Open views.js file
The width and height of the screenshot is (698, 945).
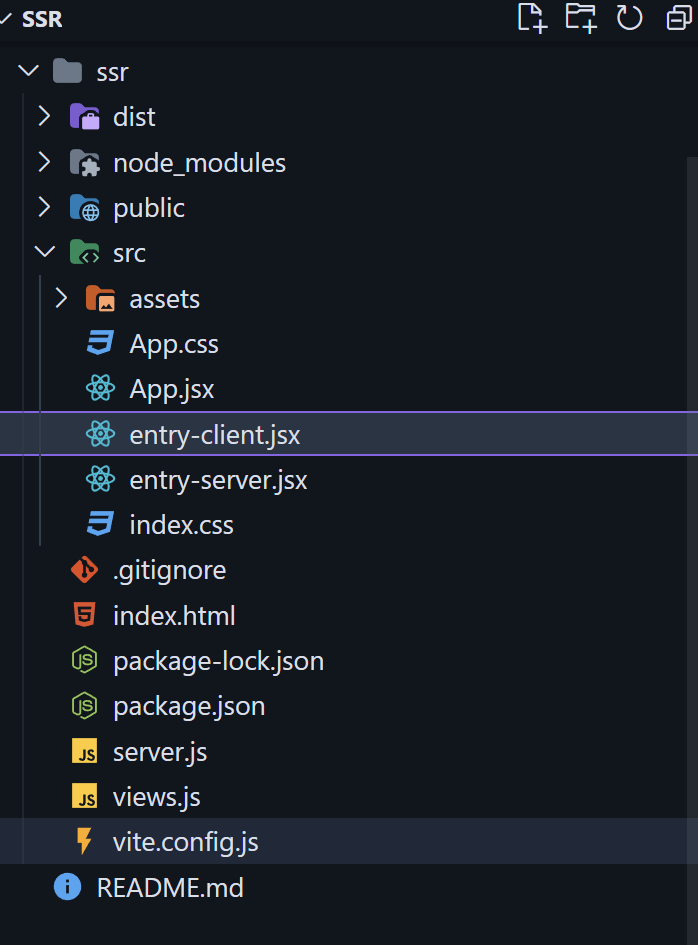[156, 797]
